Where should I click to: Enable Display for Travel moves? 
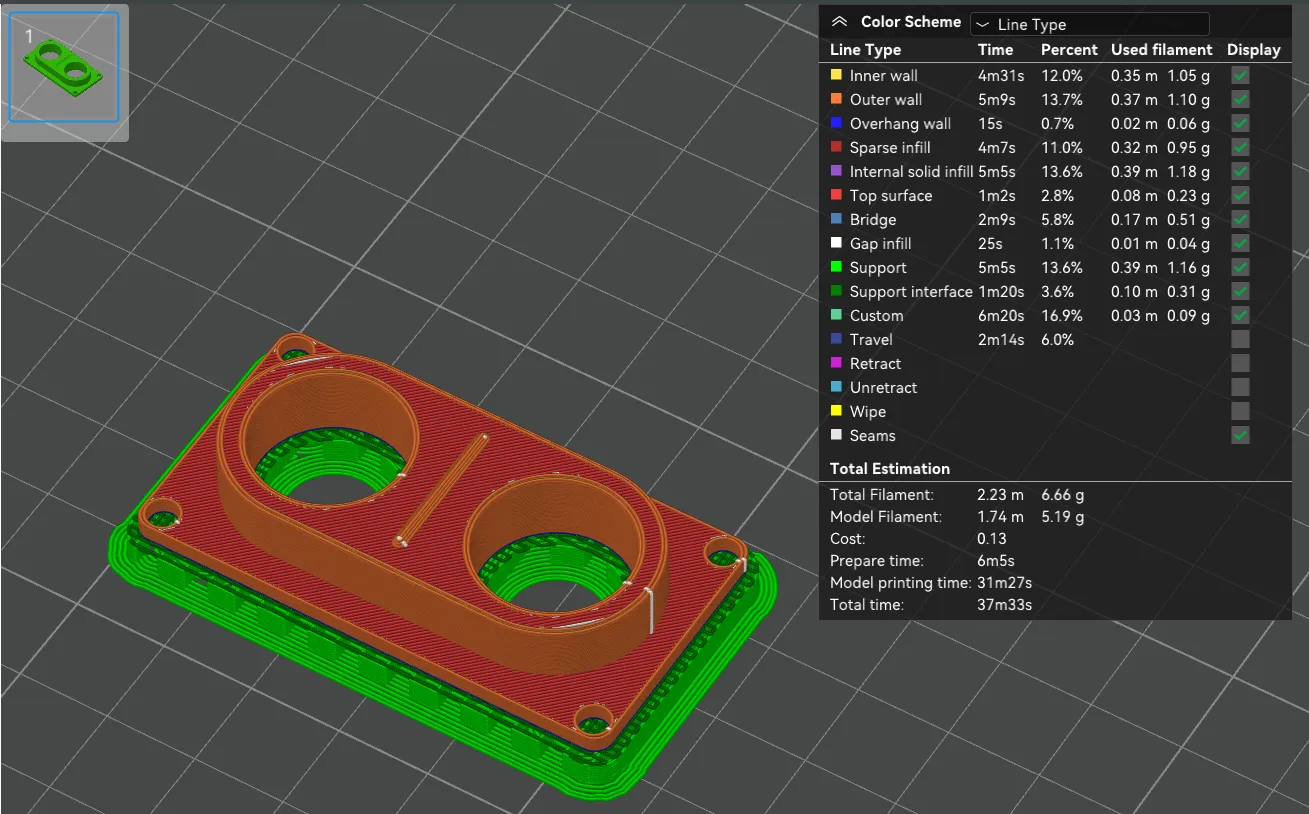tap(1239, 339)
